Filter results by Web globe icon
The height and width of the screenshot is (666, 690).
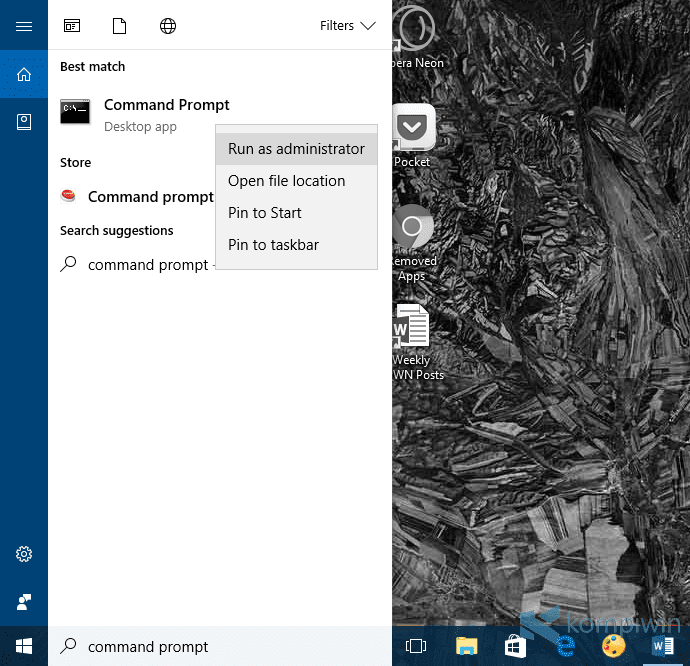pyautogui.click(x=168, y=26)
